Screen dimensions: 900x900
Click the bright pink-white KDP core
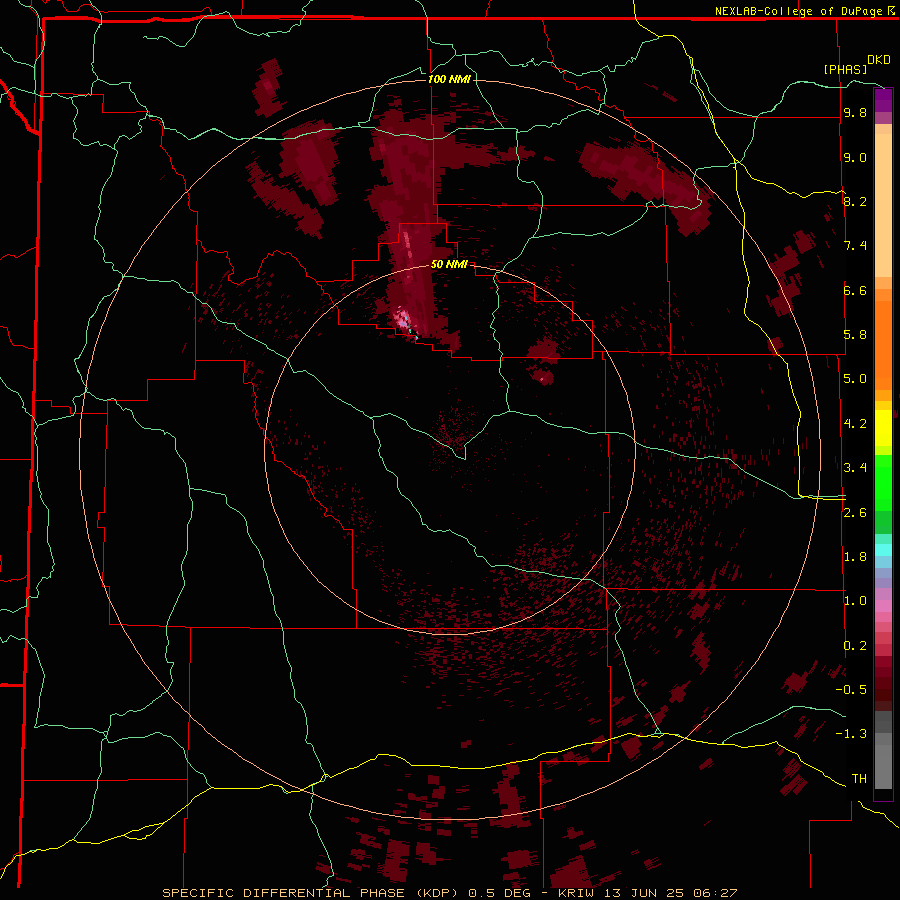(x=403, y=319)
